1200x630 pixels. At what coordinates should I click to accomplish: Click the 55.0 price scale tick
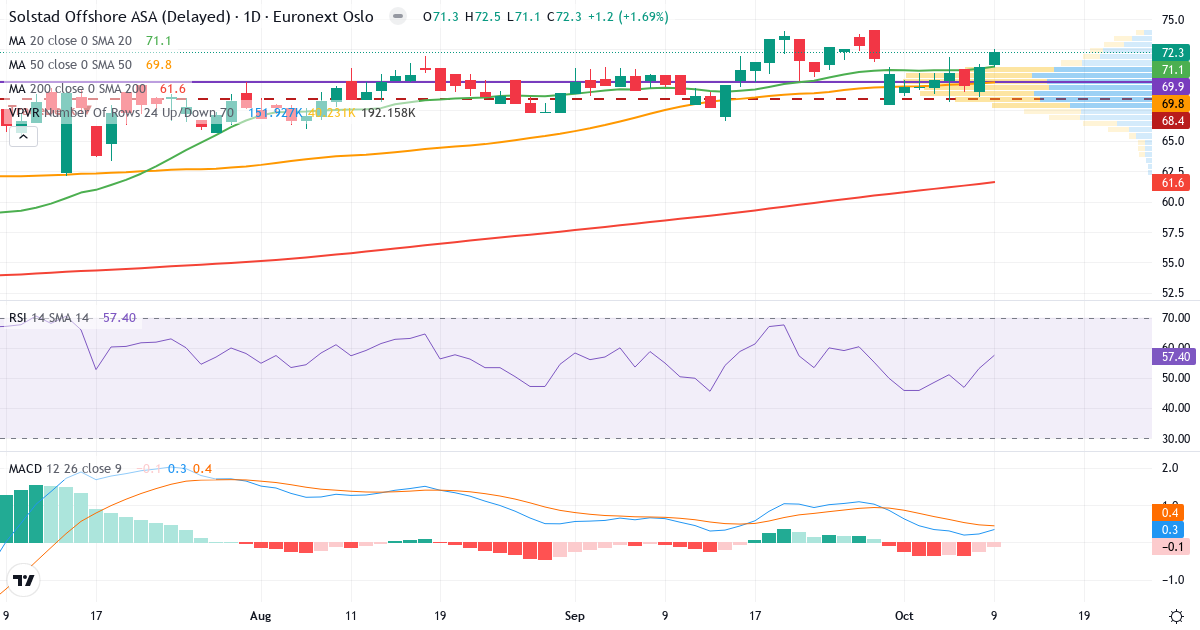[x=1174, y=262]
